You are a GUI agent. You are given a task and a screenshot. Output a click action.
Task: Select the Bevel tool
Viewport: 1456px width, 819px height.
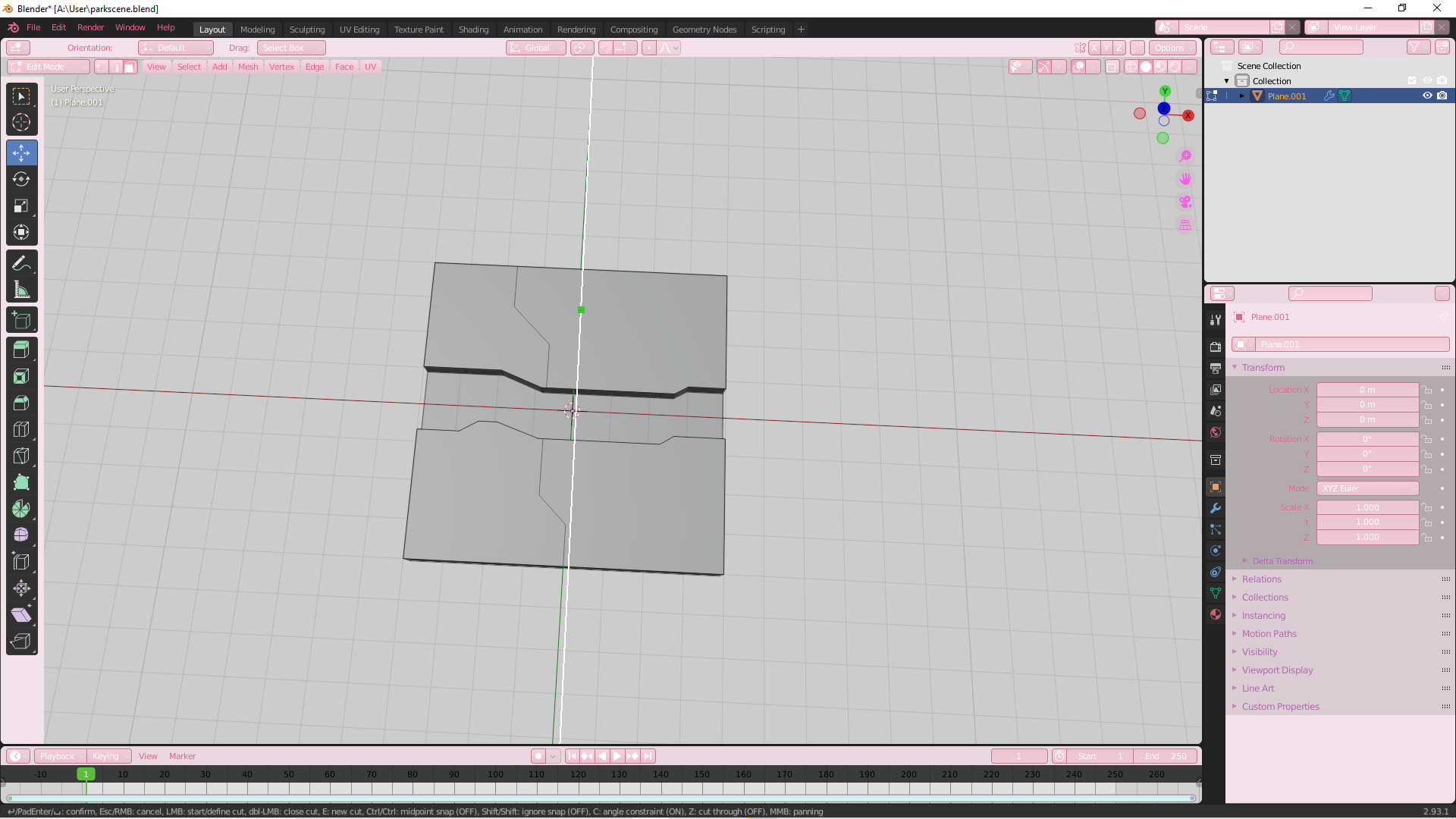(x=21, y=403)
